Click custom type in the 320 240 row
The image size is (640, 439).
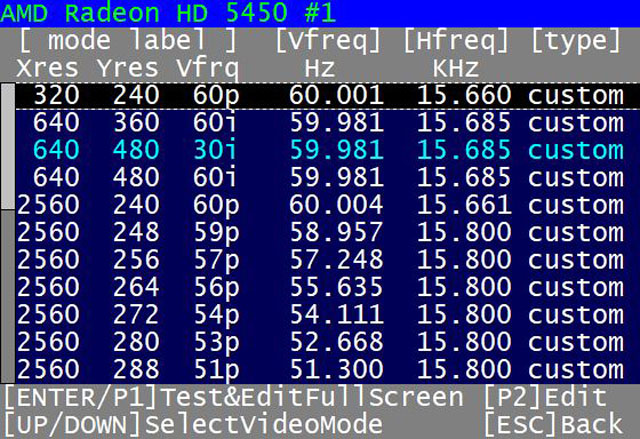click(576, 96)
